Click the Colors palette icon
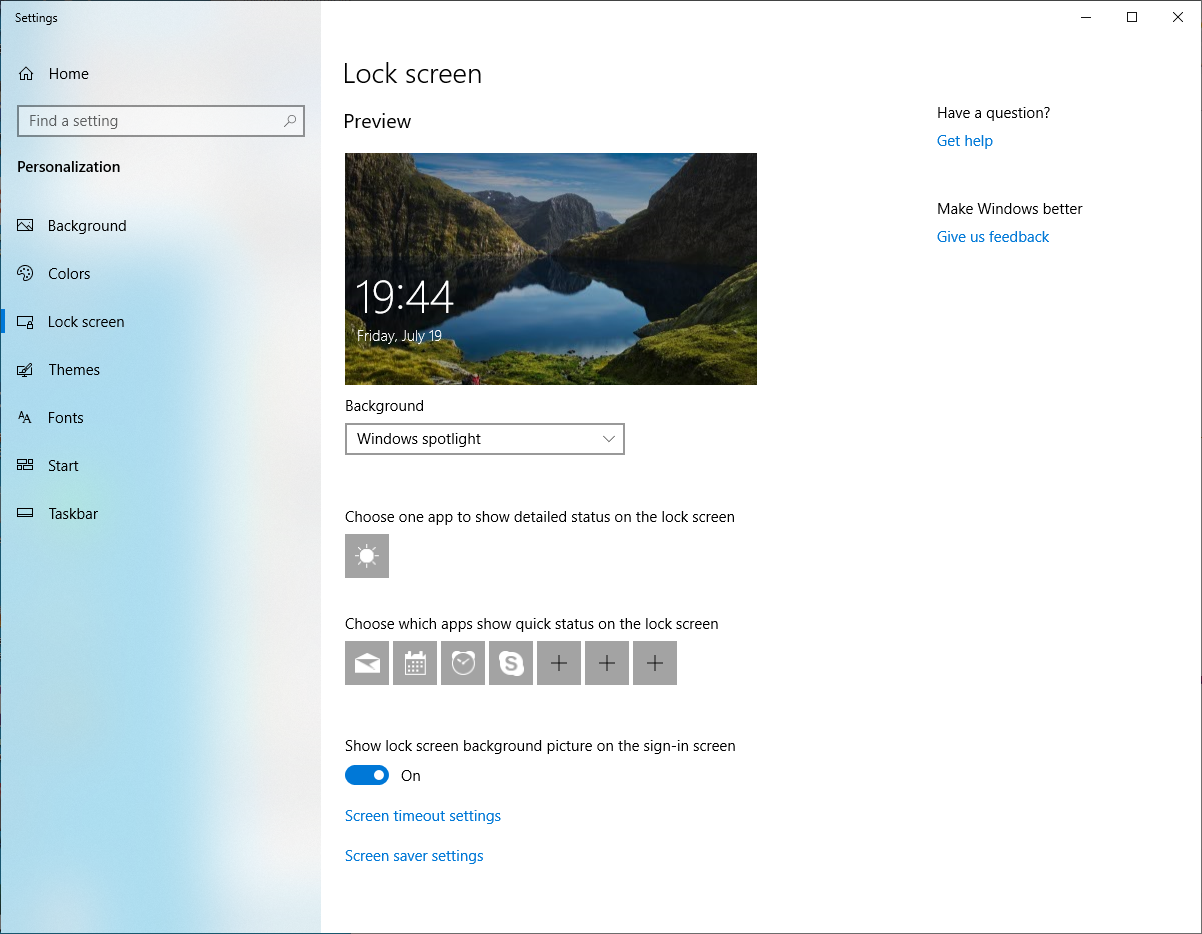This screenshot has width=1202, height=934. (x=26, y=274)
